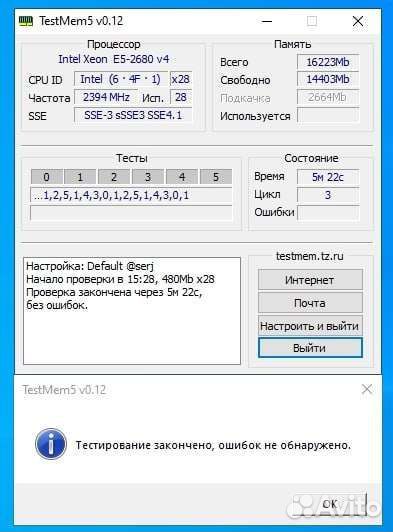Viewport: 393px width, 532px height.
Task: Click the 2394 MHz frequency field
Action: (106, 97)
